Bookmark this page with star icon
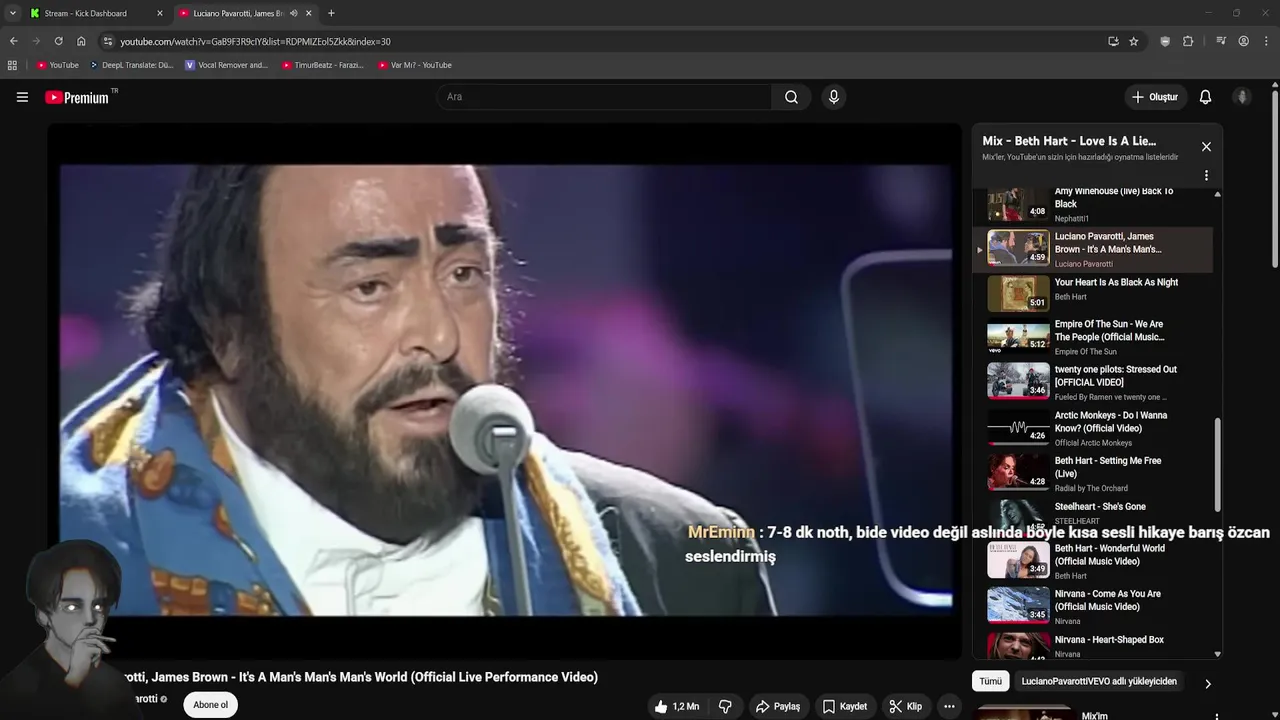This screenshot has width=1280, height=720. point(1134,41)
